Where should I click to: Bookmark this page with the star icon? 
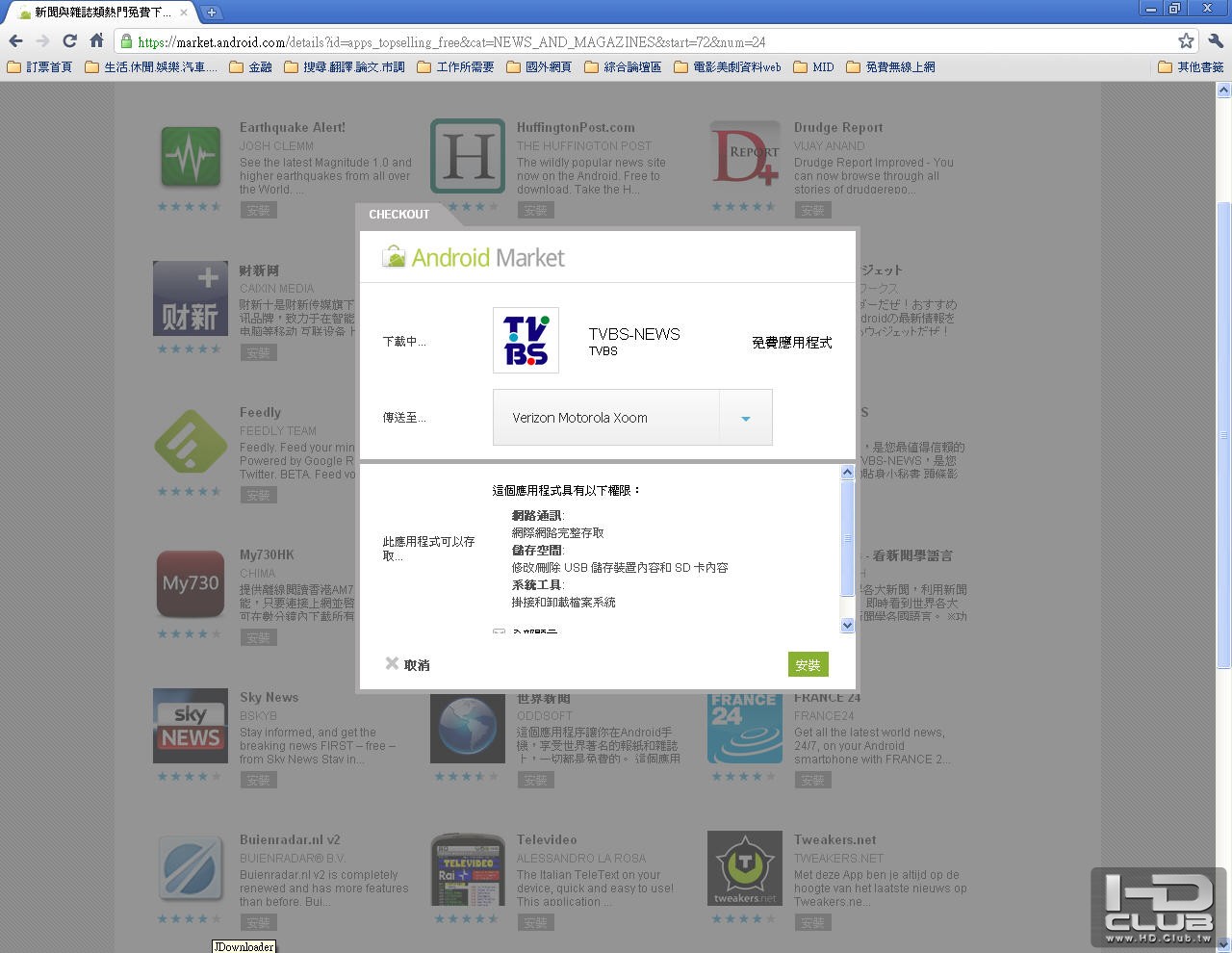(x=1186, y=40)
